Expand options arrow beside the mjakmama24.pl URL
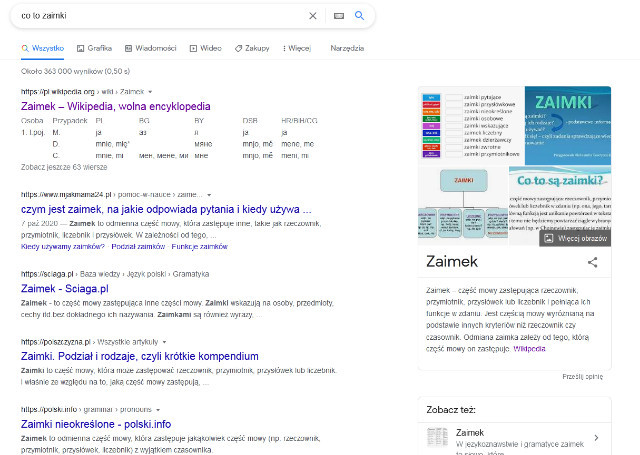The height and width of the screenshot is (455, 640). (x=210, y=193)
